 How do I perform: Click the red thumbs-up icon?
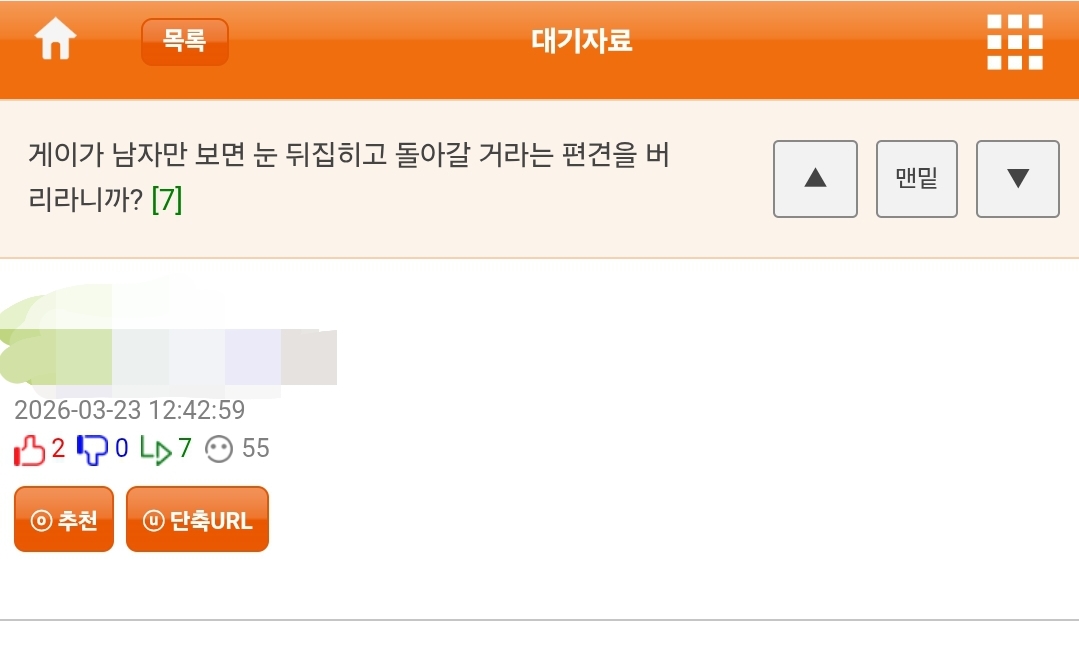point(30,450)
